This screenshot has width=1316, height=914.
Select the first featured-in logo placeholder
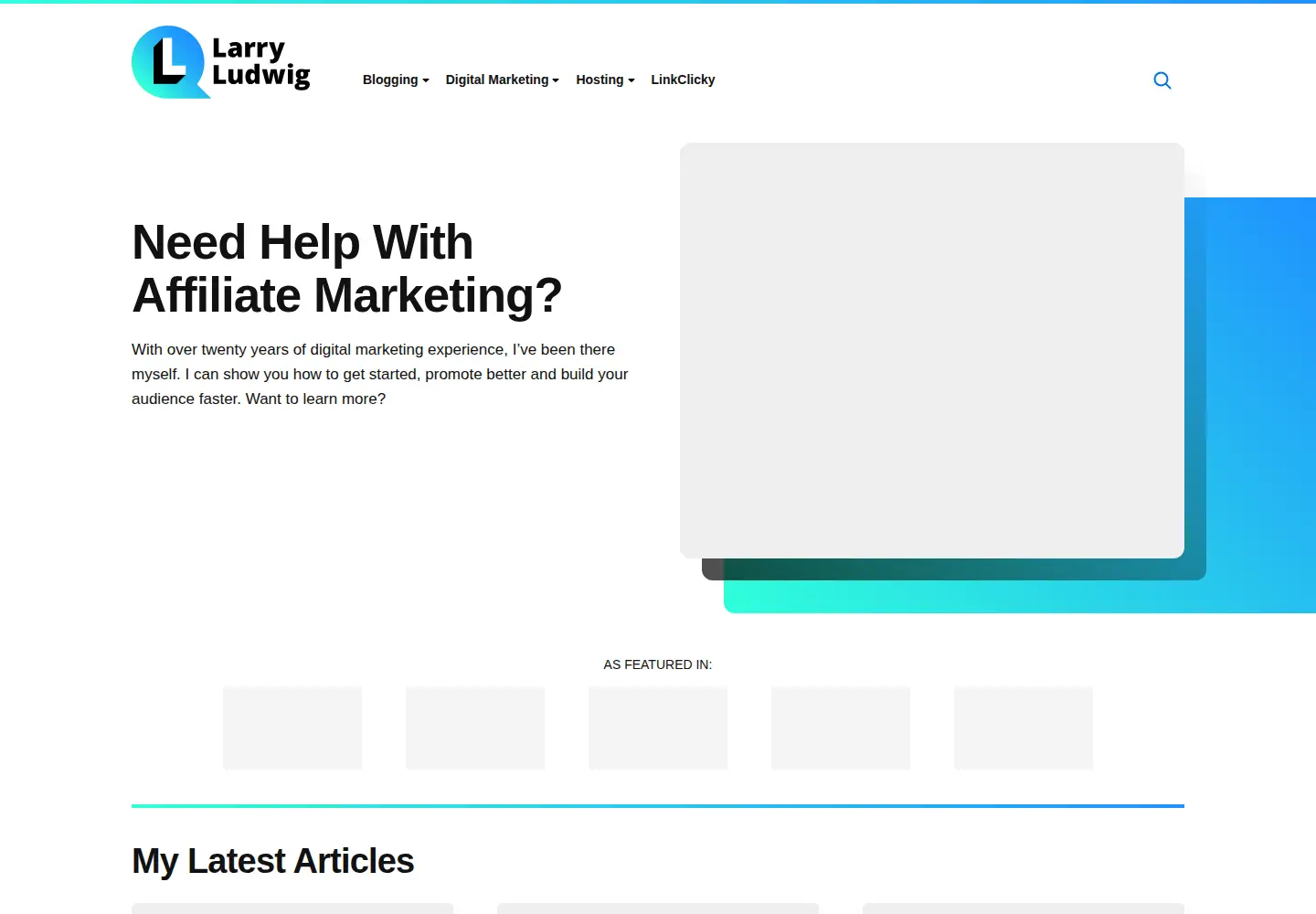click(292, 728)
